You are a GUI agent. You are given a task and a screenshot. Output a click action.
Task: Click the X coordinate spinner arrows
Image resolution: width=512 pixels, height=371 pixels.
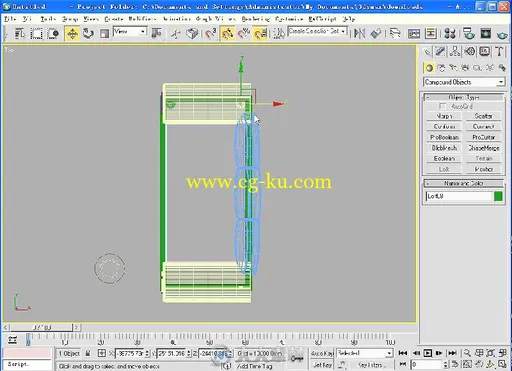147,353
